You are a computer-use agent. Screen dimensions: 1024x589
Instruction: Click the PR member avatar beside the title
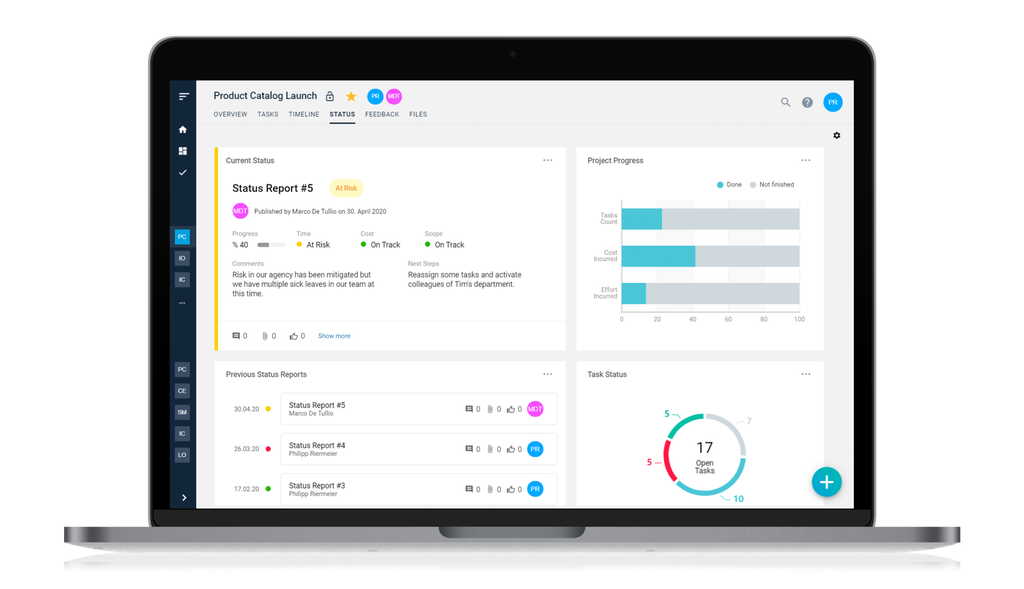375,96
